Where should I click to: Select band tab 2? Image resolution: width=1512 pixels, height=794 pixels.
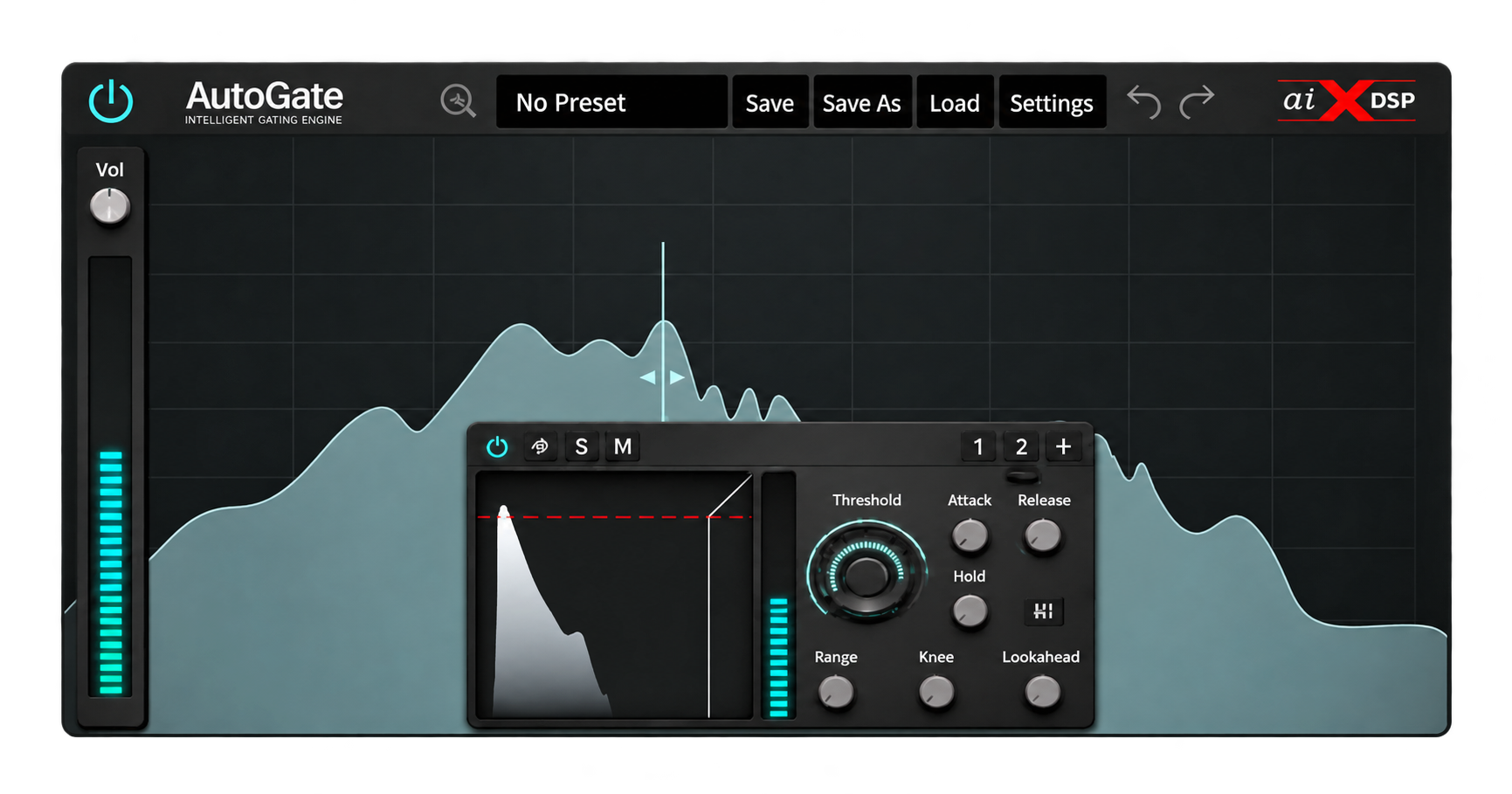[1021, 446]
